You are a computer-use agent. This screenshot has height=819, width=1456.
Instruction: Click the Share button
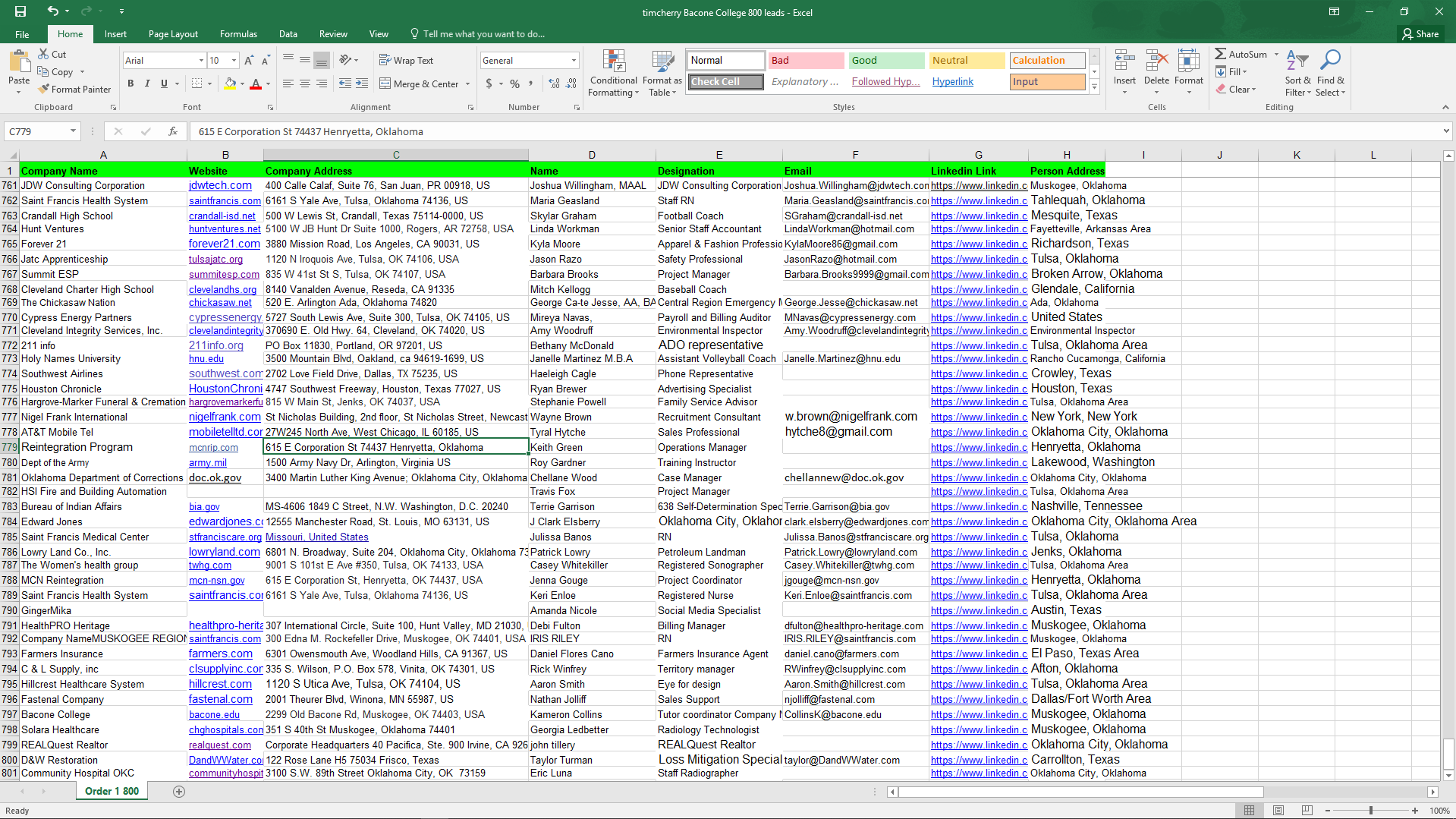pyautogui.click(x=1420, y=34)
